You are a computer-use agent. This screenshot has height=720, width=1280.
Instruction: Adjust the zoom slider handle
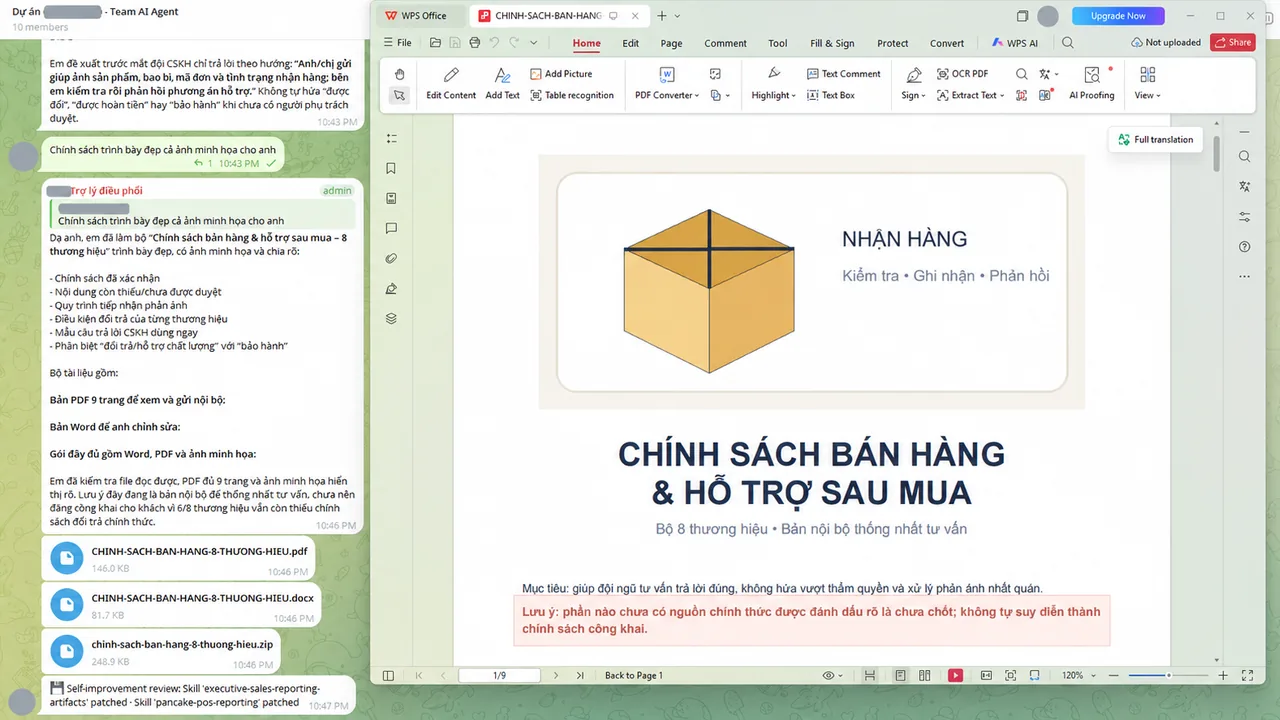coord(1169,675)
